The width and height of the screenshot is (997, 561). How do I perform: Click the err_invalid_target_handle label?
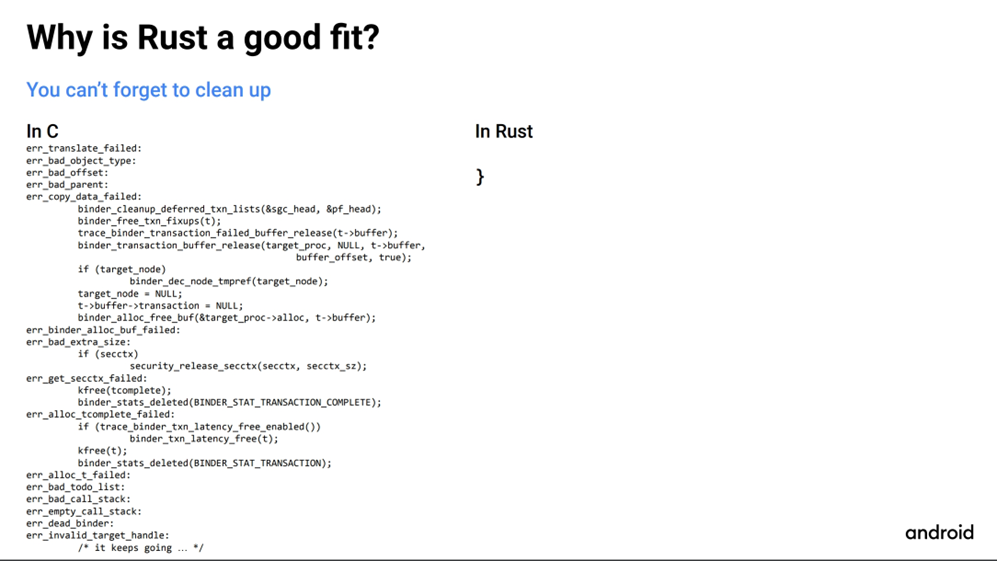[98, 535]
